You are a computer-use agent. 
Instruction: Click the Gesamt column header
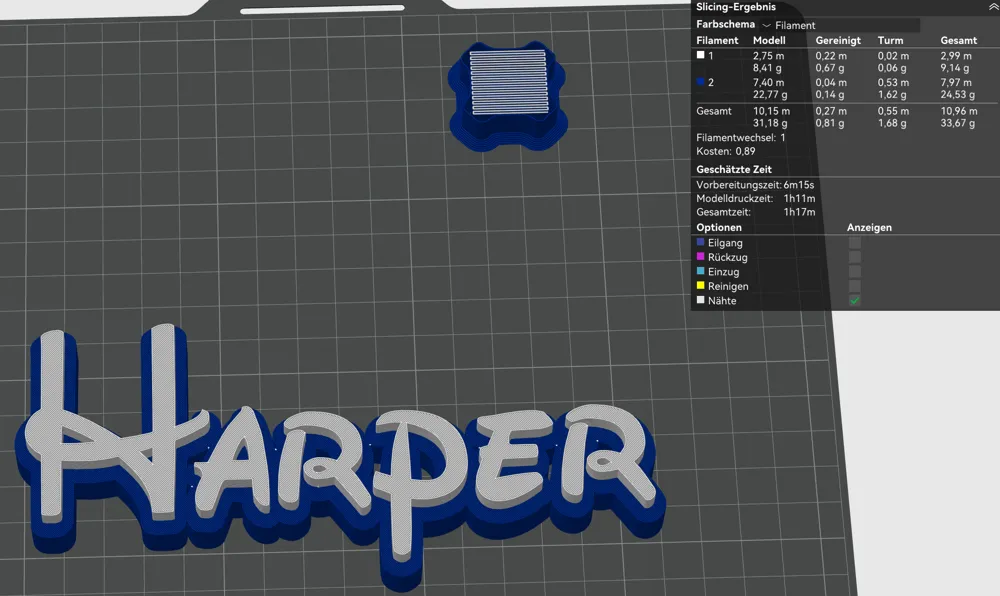(959, 40)
